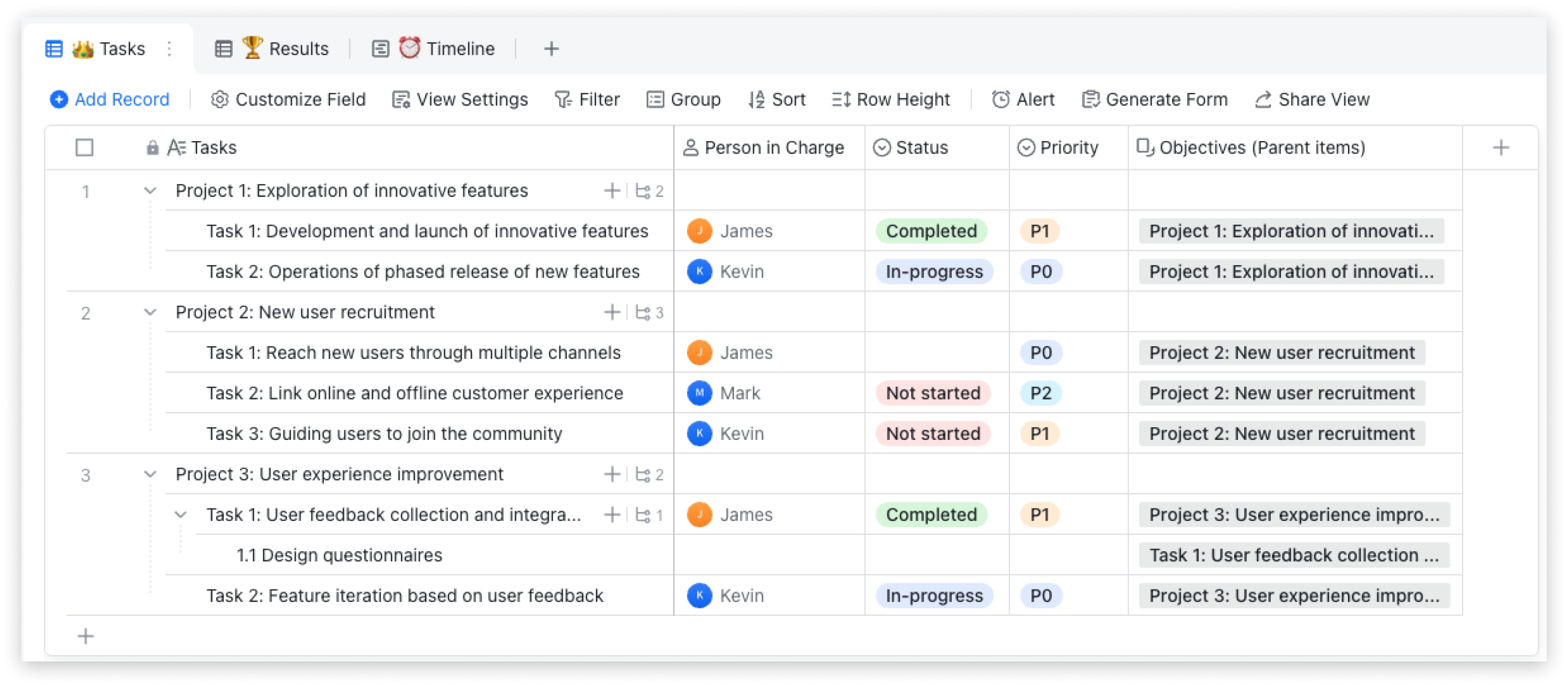The width and height of the screenshot is (1568, 687).
Task: Open Customize Field options
Action: (289, 99)
